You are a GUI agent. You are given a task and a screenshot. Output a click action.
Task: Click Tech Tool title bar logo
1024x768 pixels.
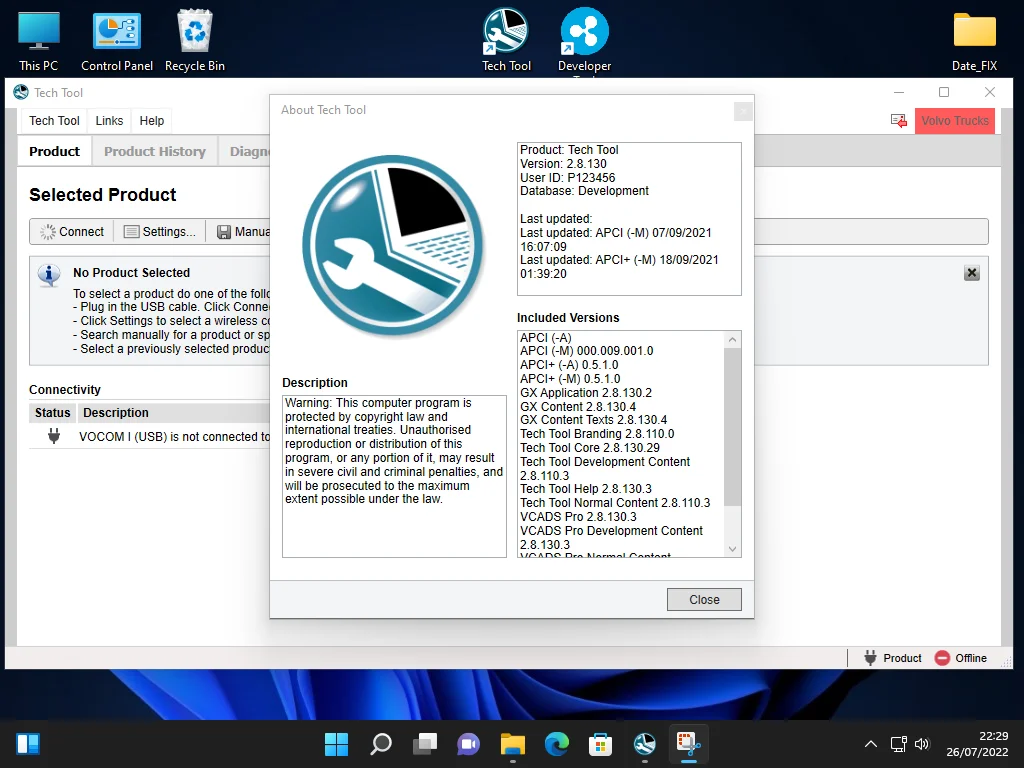coord(21,93)
